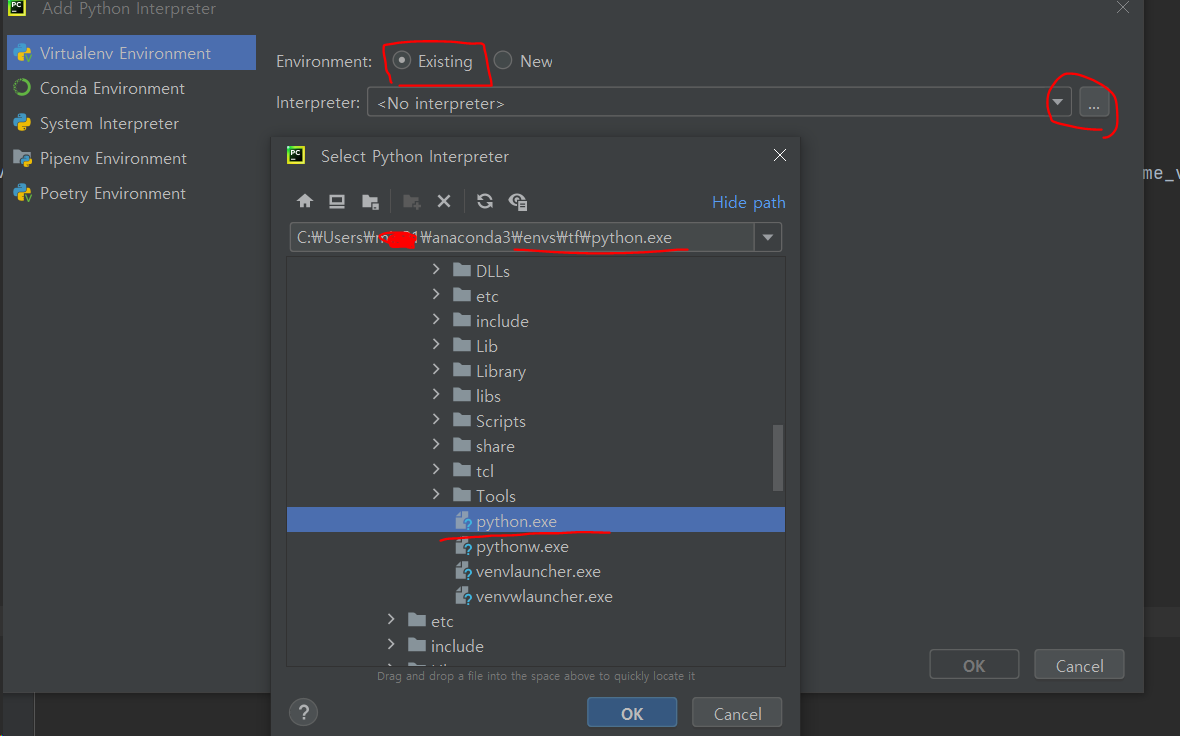
Task: Expand the Lib folder
Action: click(x=436, y=345)
